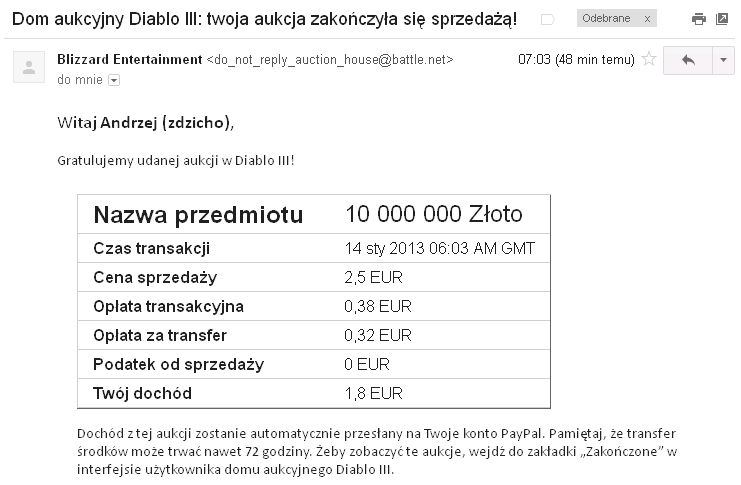Click the 'Twój dochód' row value 1,8 EUR
741x485 pixels.
tap(373, 393)
